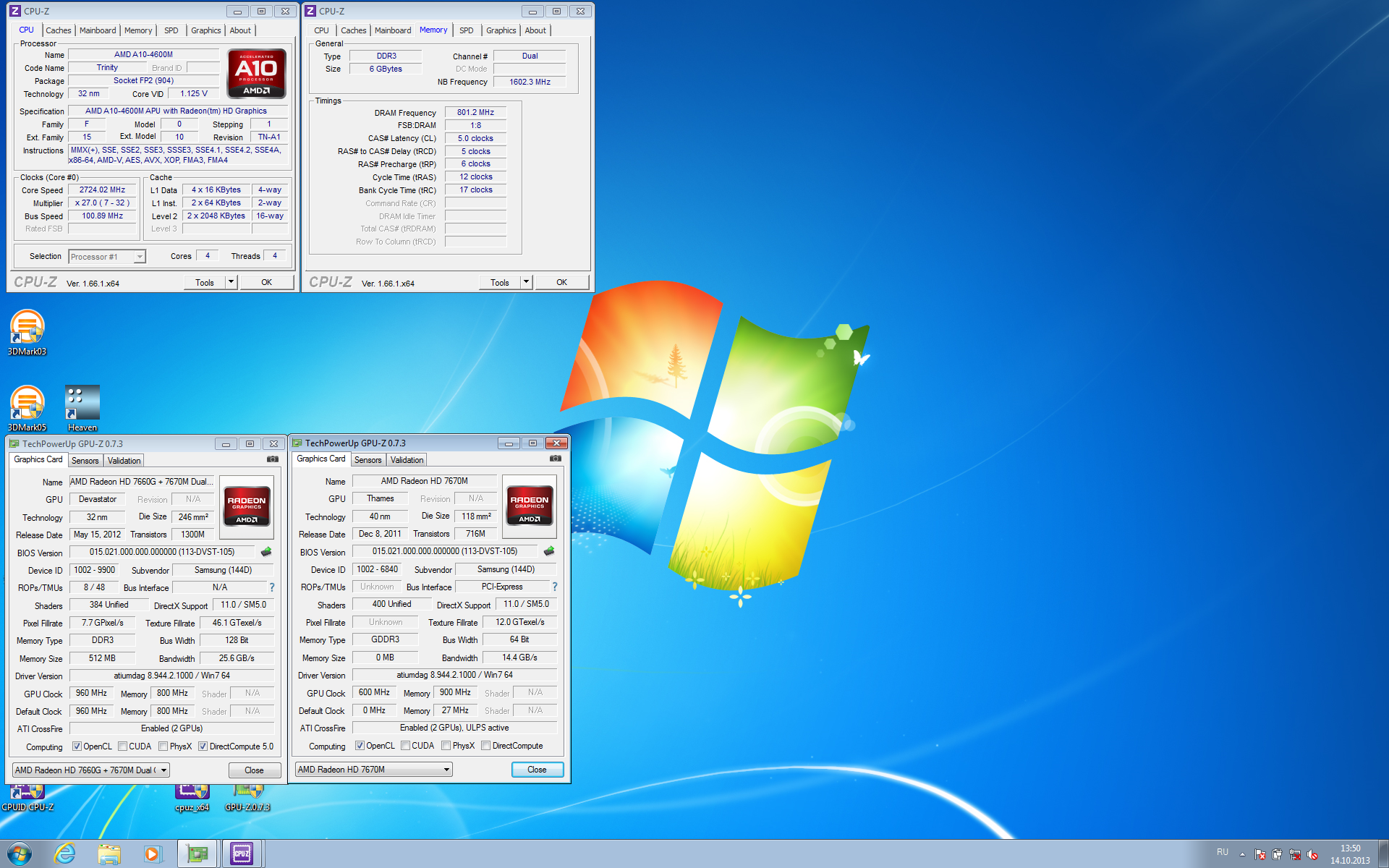The height and width of the screenshot is (868, 1389).
Task: Click Radeon Graphics logo in right GPU-Z
Action: (530, 507)
